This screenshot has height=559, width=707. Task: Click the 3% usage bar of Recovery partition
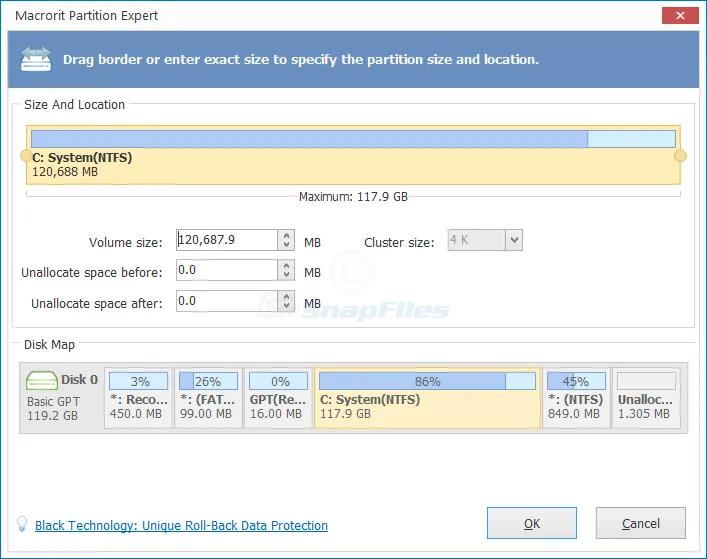(138, 381)
